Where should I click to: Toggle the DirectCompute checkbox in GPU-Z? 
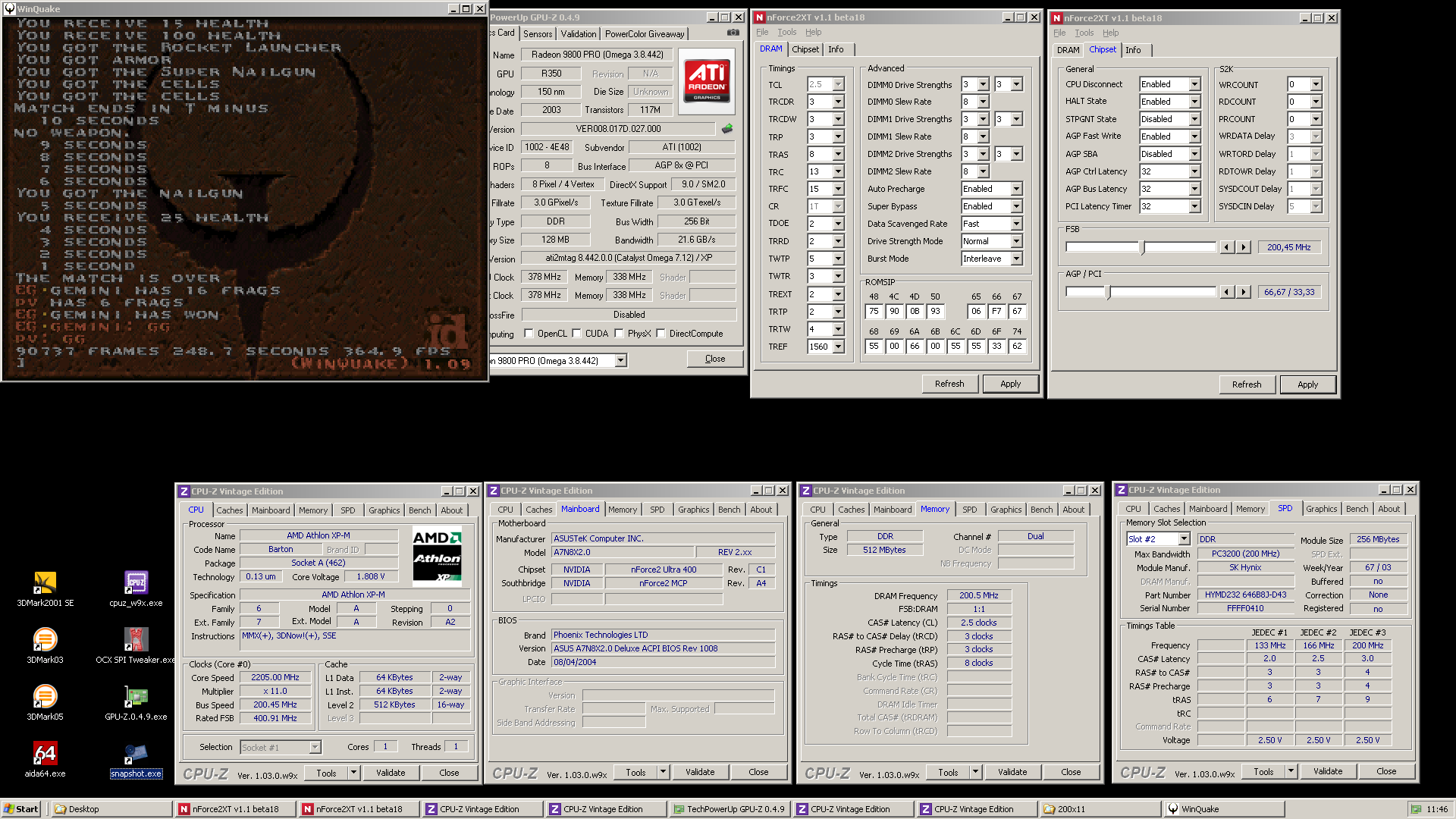(x=661, y=334)
